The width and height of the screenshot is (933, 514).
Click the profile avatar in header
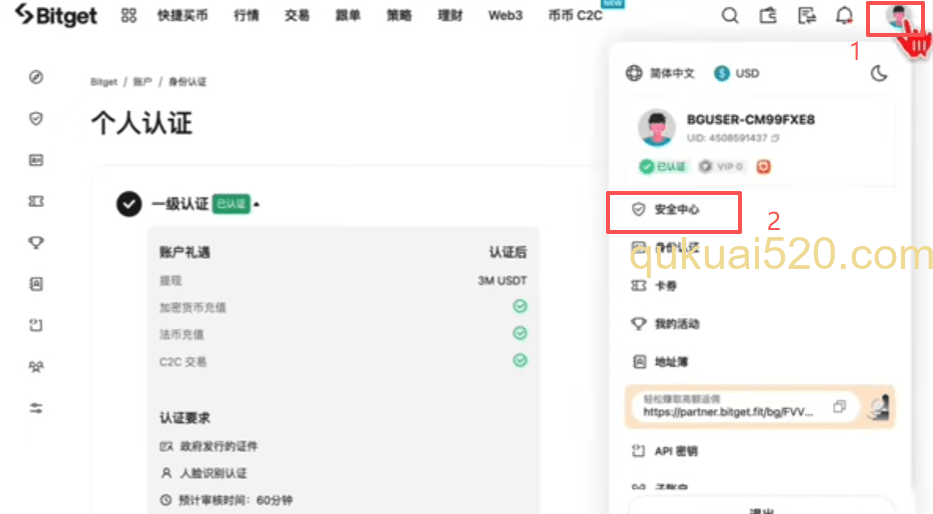(x=897, y=17)
